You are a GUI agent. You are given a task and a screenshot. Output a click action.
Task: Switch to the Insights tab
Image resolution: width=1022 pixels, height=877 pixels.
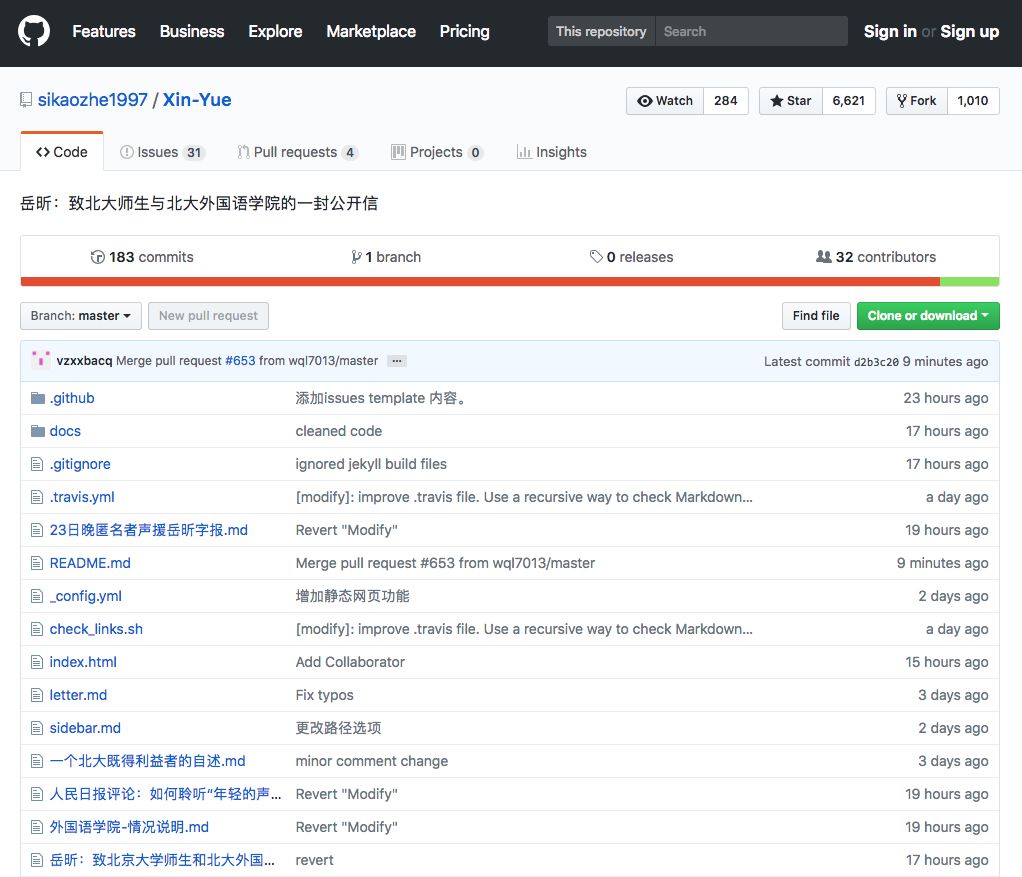point(551,152)
